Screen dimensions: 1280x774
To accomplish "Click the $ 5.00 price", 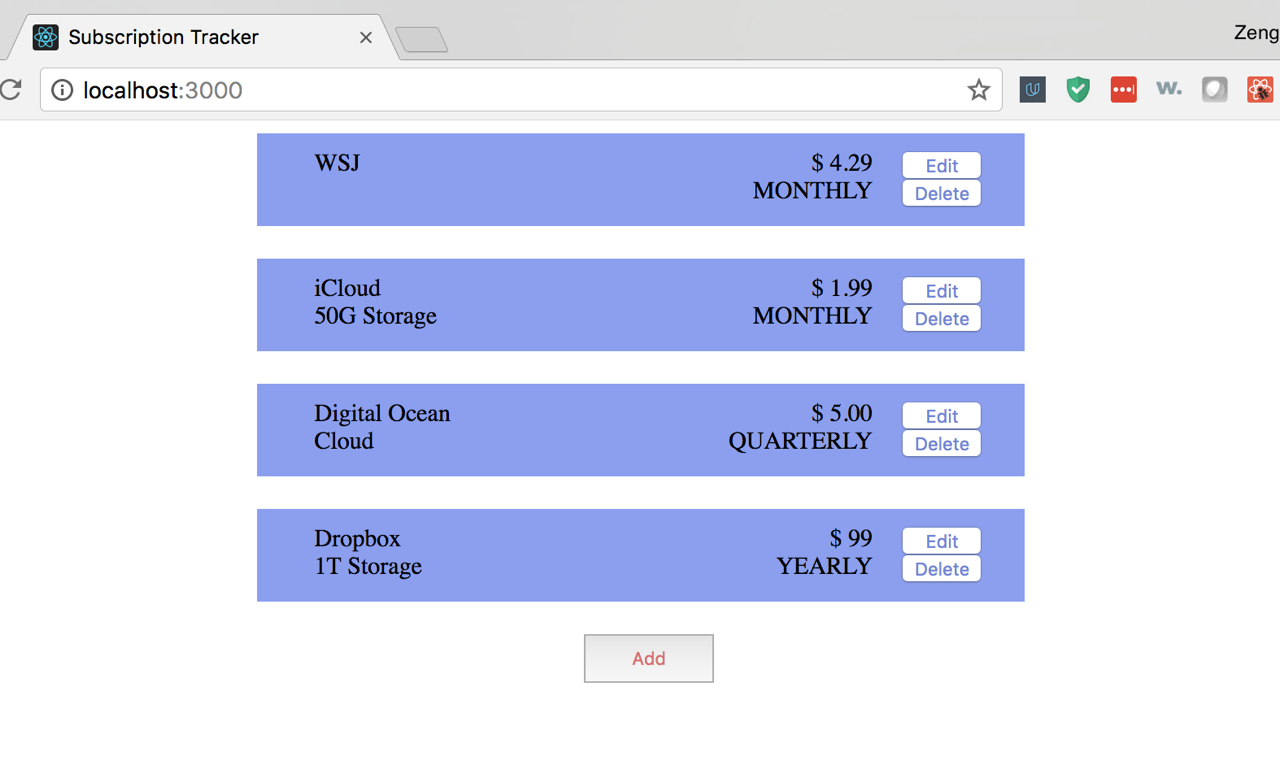I will [842, 413].
